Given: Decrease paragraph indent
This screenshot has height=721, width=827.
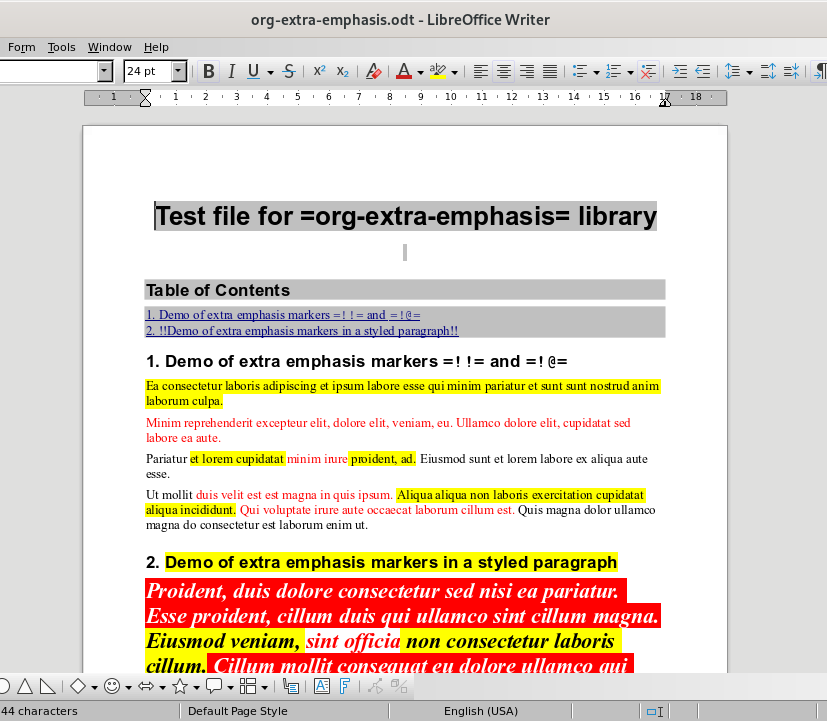Looking at the screenshot, I should click(x=703, y=71).
